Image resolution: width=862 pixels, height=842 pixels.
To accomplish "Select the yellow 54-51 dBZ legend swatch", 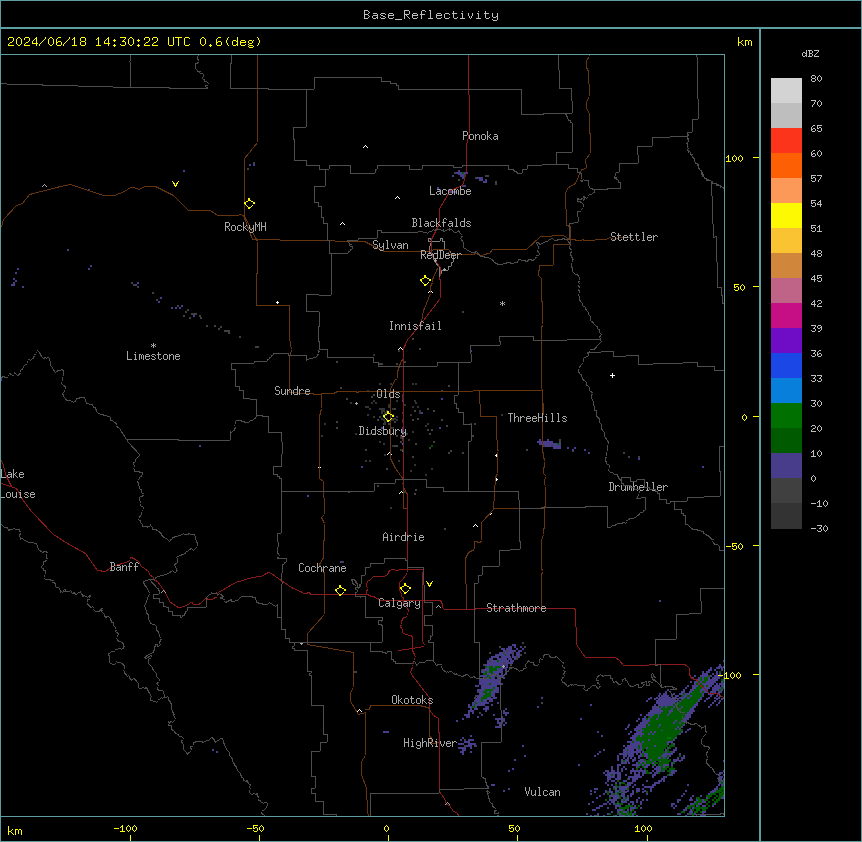I will [786, 216].
